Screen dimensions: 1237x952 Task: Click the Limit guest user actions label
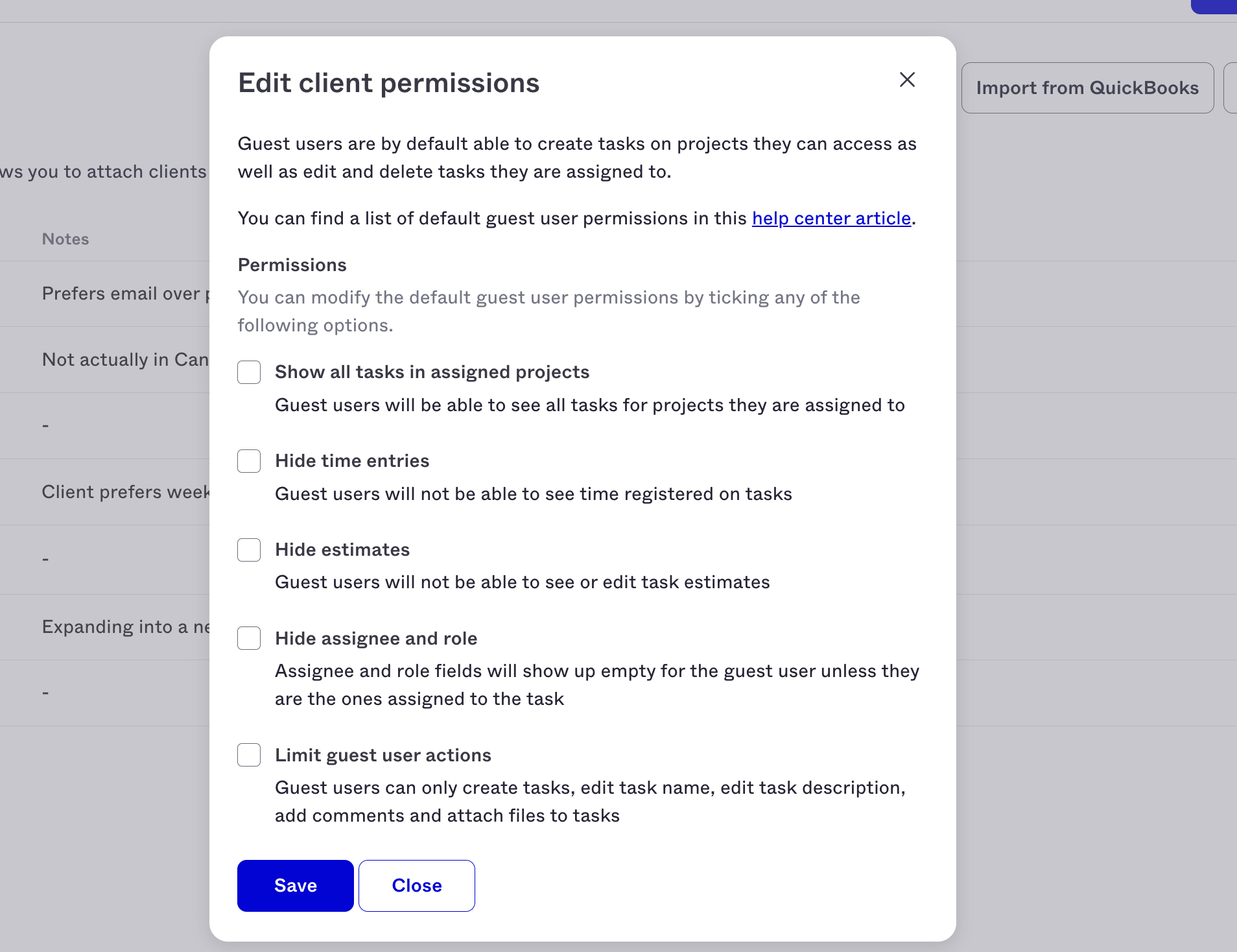pos(383,756)
